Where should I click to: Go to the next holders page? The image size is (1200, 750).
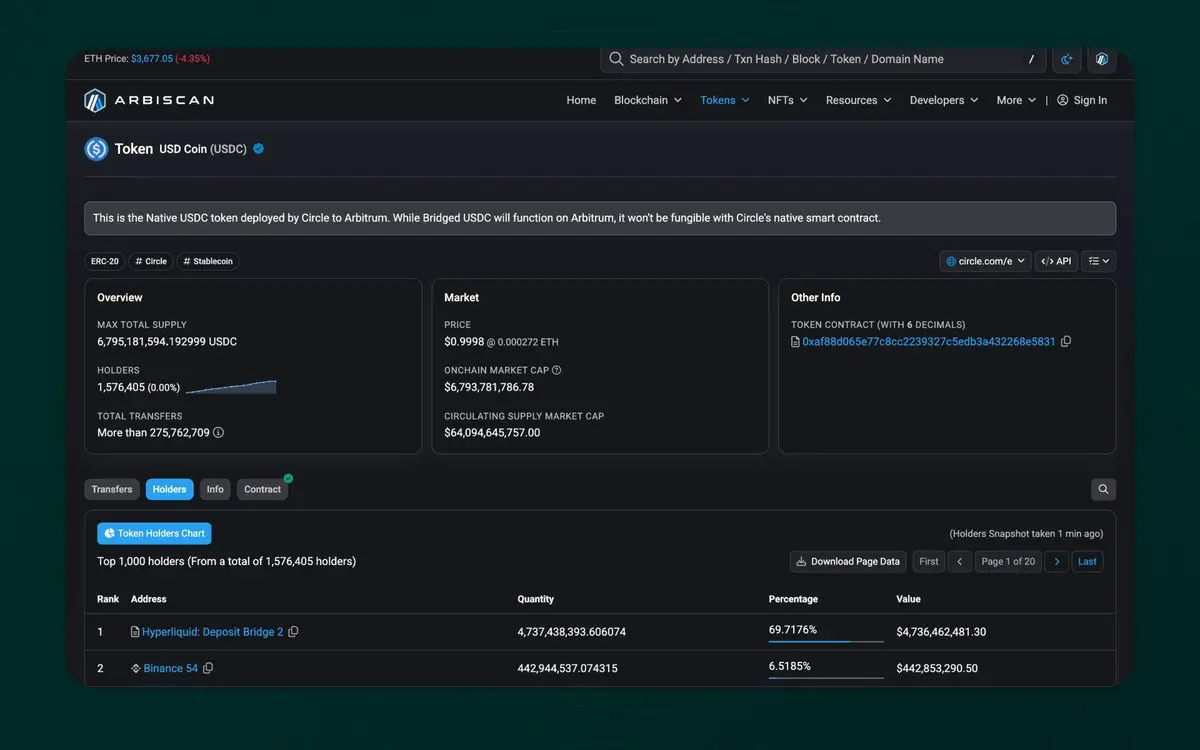(1056, 561)
